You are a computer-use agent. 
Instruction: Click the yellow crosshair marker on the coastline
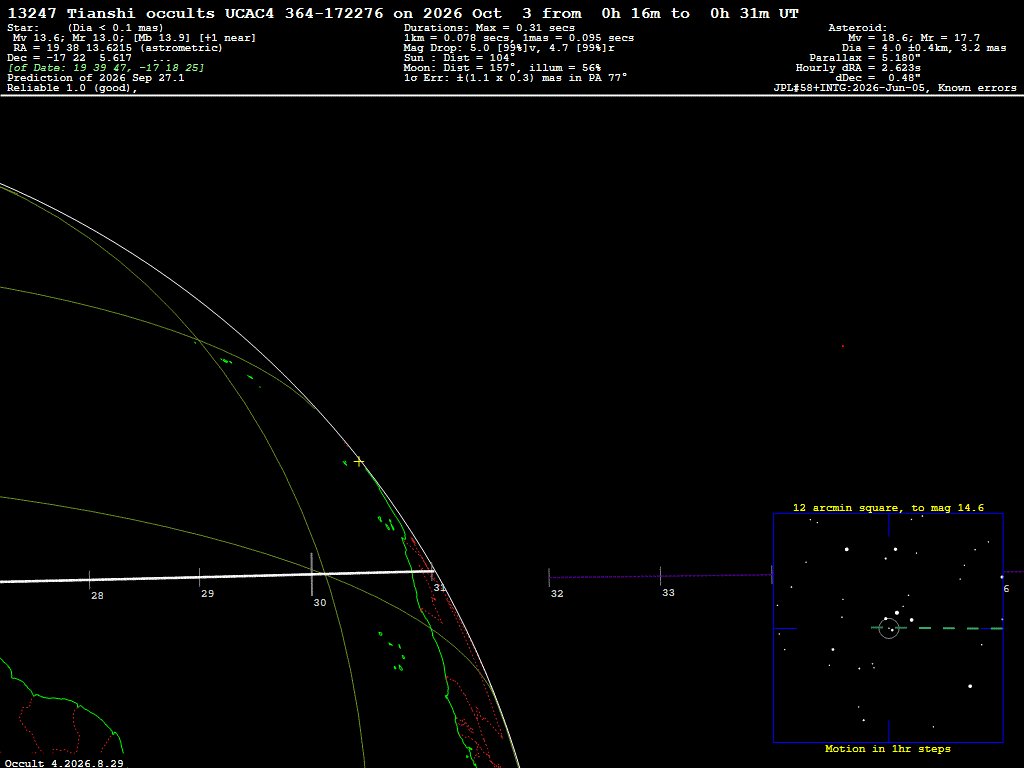[359, 462]
